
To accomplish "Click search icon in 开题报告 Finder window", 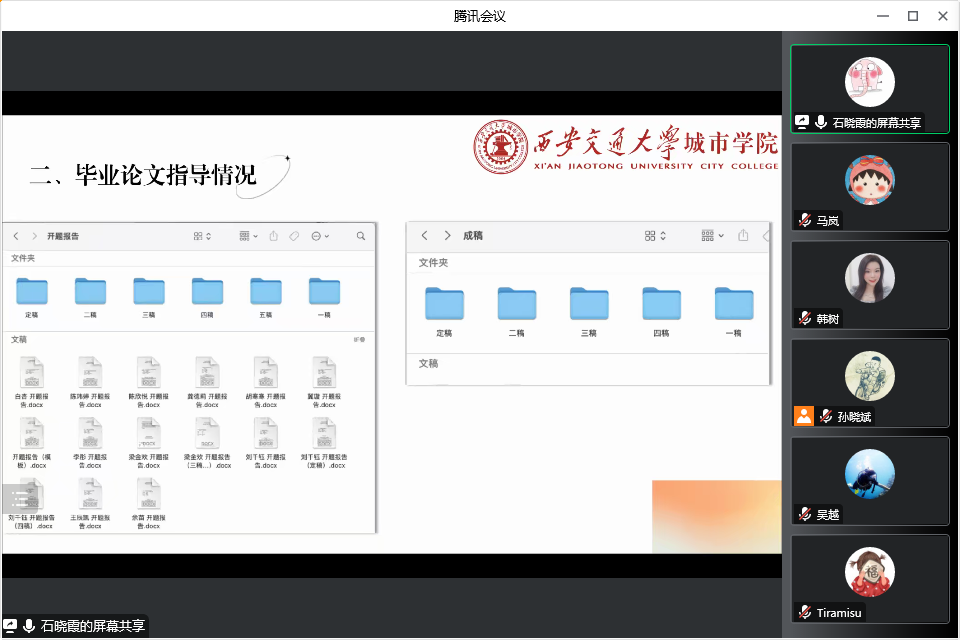I will pyautogui.click(x=361, y=236).
